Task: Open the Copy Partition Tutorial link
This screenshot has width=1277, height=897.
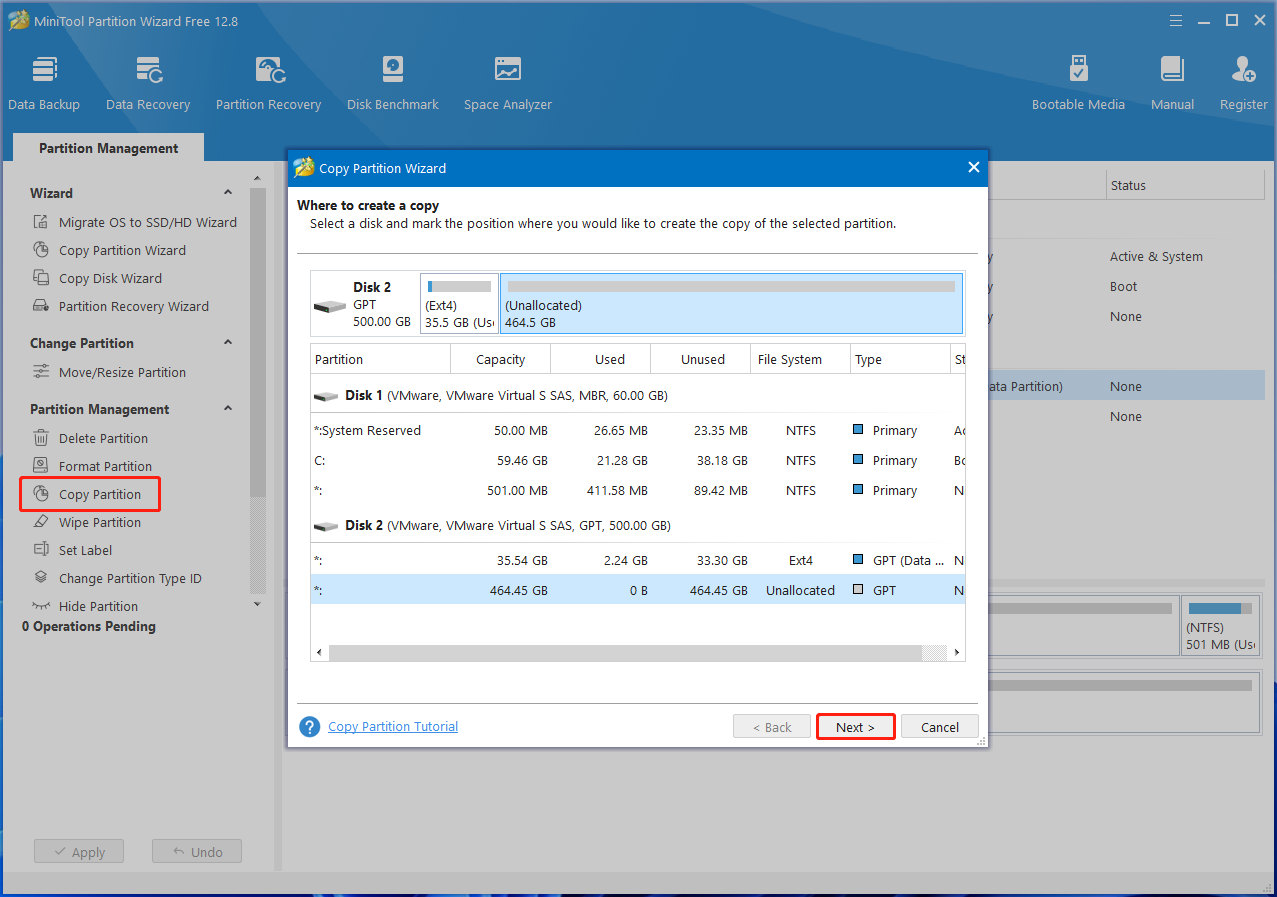Action: tap(393, 727)
